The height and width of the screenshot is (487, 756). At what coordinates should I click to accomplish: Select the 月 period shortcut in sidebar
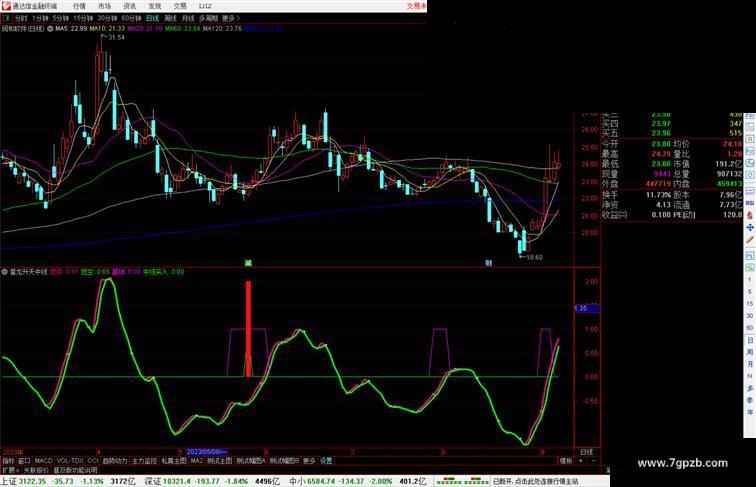(750, 364)
